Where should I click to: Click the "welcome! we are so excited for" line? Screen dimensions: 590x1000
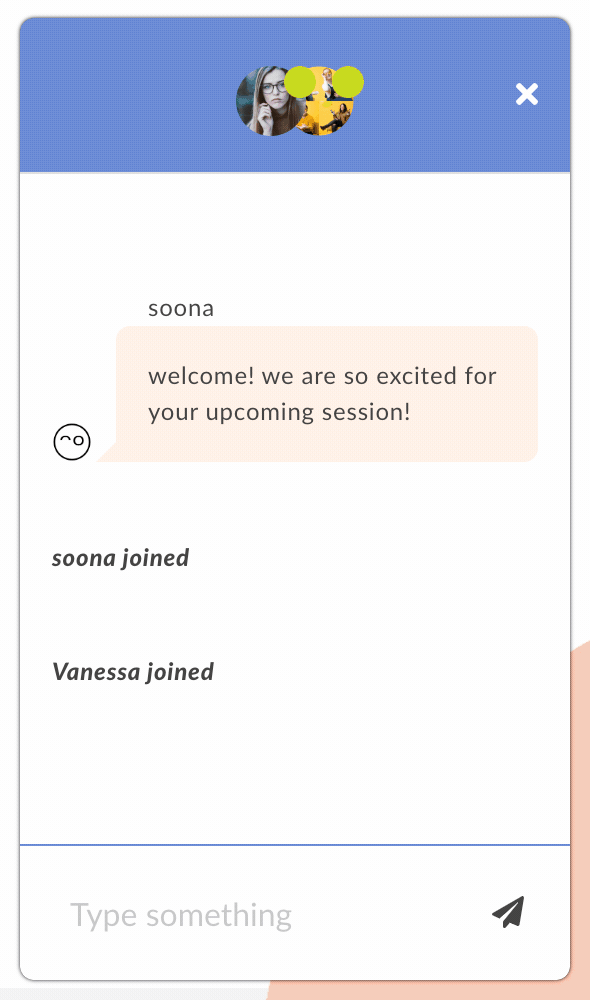pos(322,376)
